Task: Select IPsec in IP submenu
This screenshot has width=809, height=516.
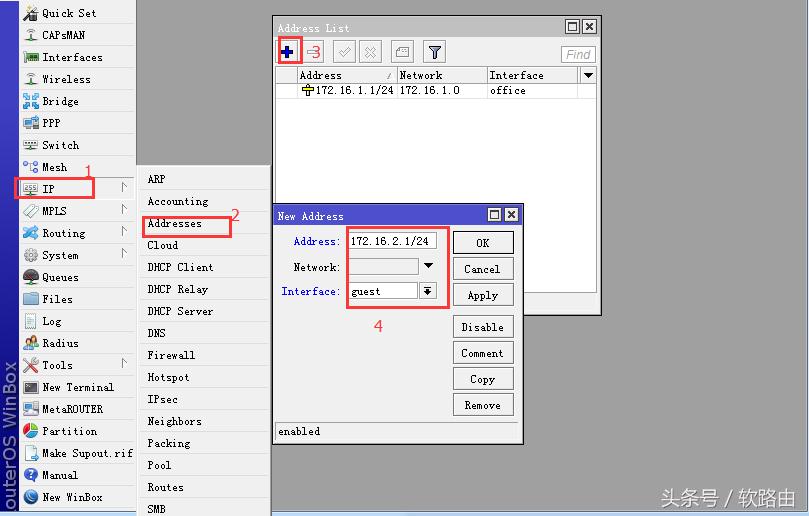Action: pos(163,399)
